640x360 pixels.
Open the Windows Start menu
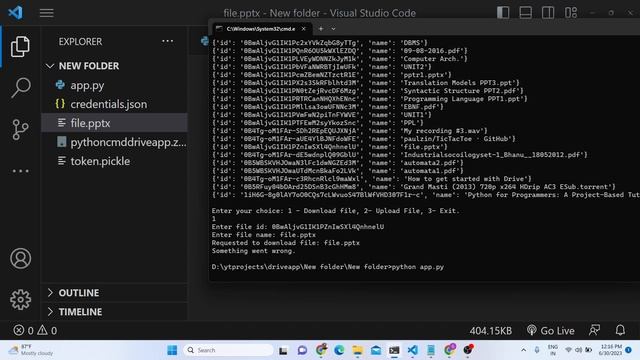(172, 350)
